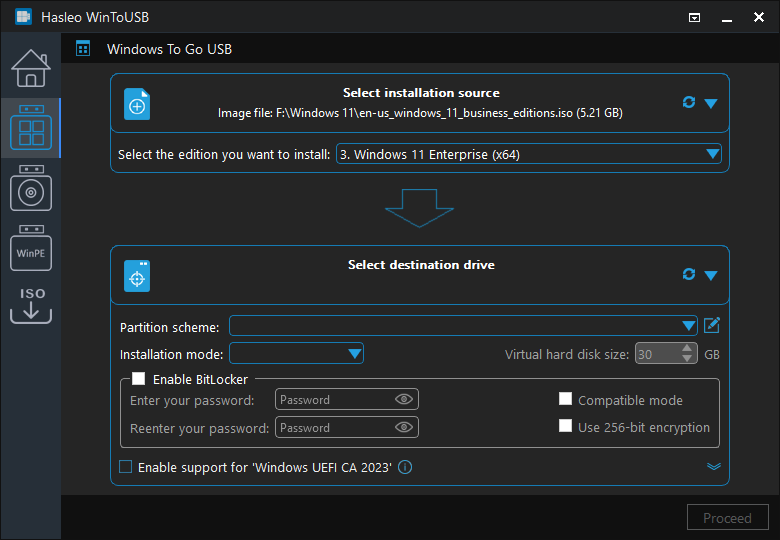Edit partition scheme with pencil icon
The image size is (780, 540).
click(x=712, y=326)
